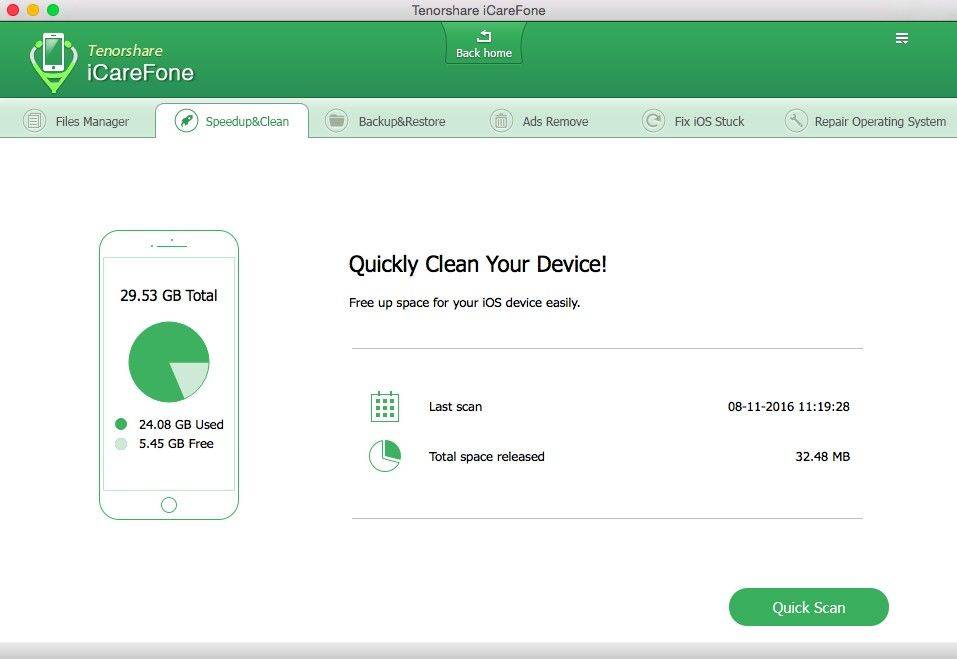Click the Ads Remove trash icon
This screenshot has height=659, width=957.
pos(501,120)
